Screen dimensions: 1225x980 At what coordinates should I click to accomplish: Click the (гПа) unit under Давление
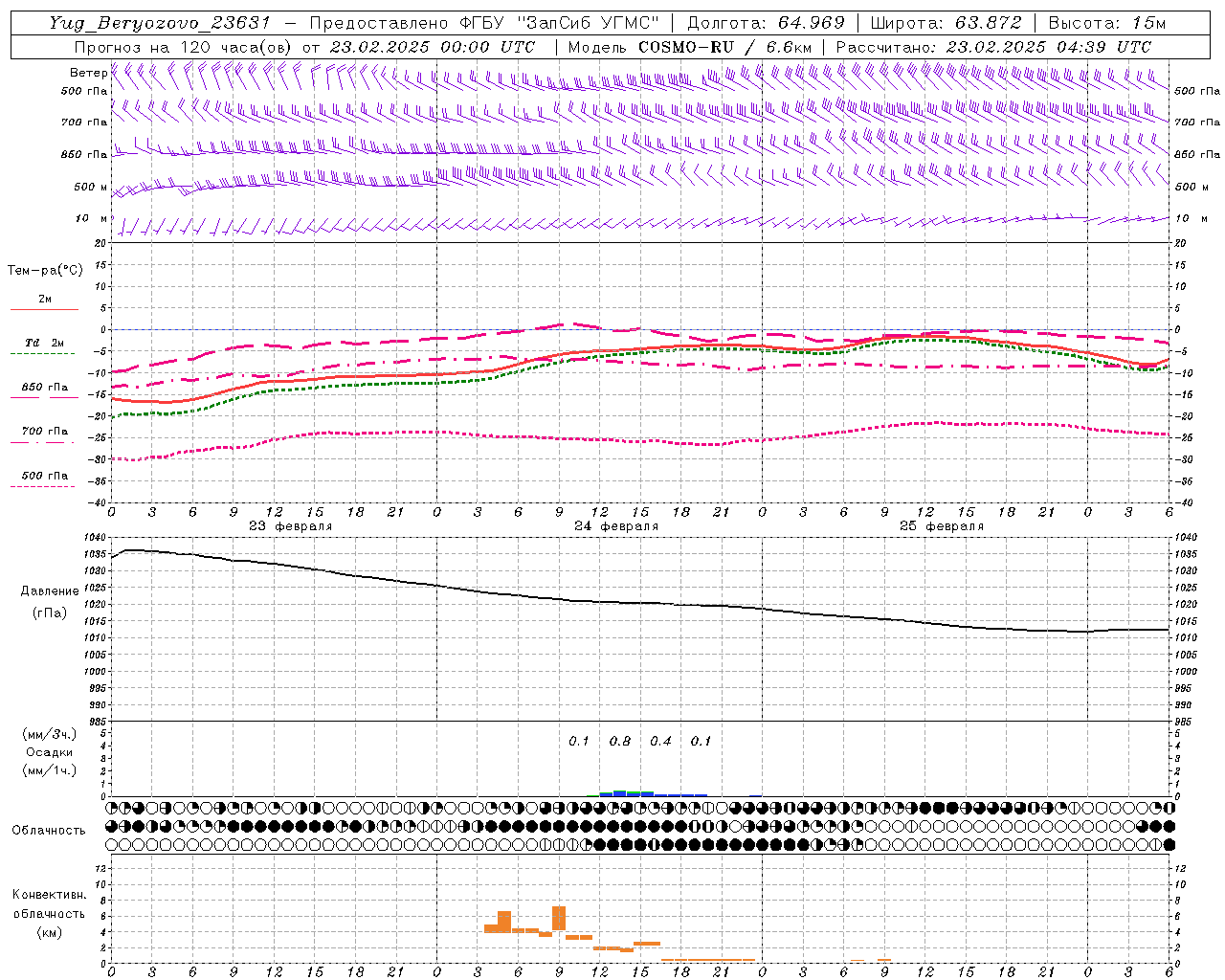pos(50,612)
